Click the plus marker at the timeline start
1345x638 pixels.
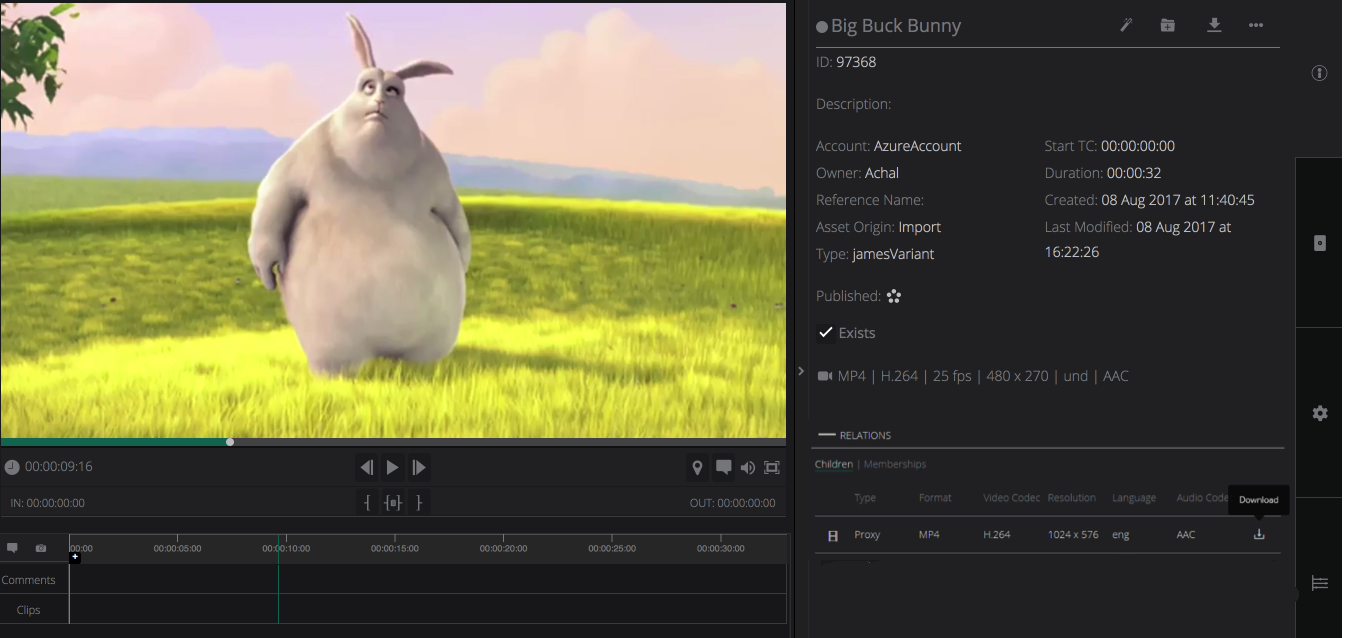[75, 557]
